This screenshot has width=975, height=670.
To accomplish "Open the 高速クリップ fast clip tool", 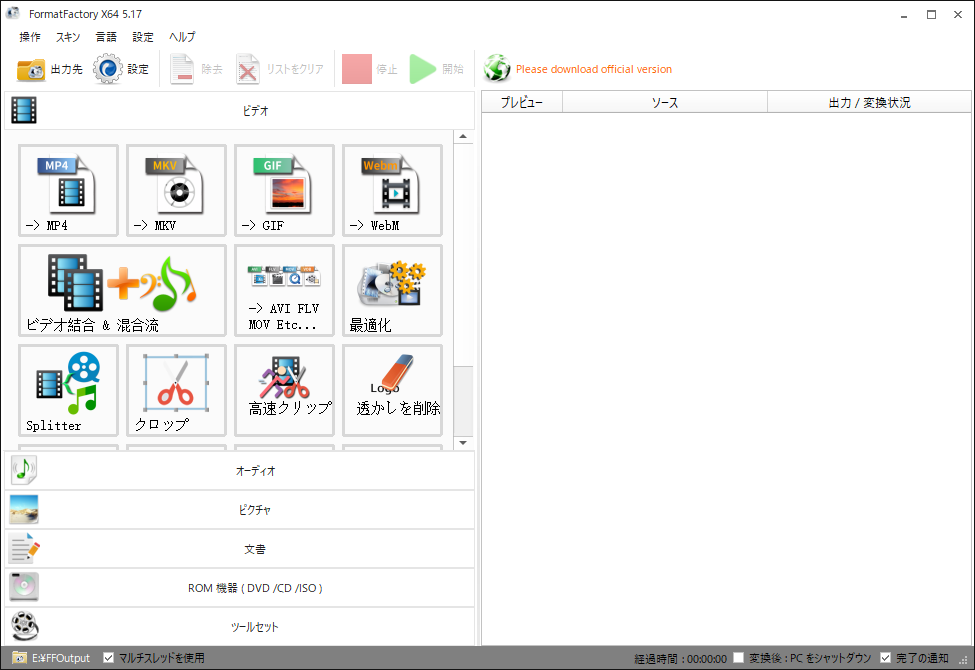I will tap(284, 391).
